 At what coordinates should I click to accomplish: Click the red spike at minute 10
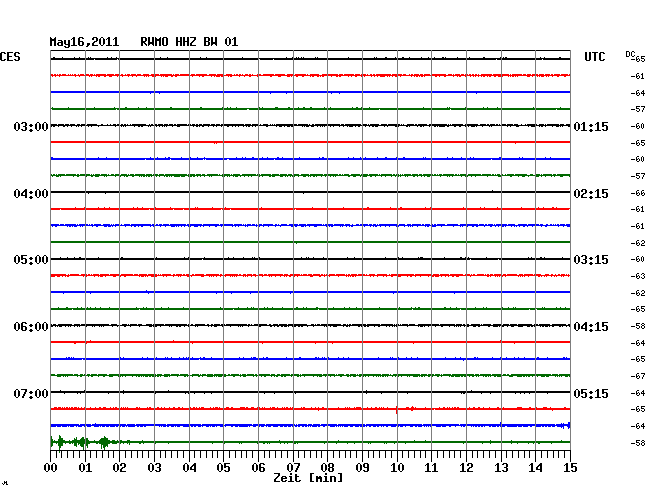(397, 409)
